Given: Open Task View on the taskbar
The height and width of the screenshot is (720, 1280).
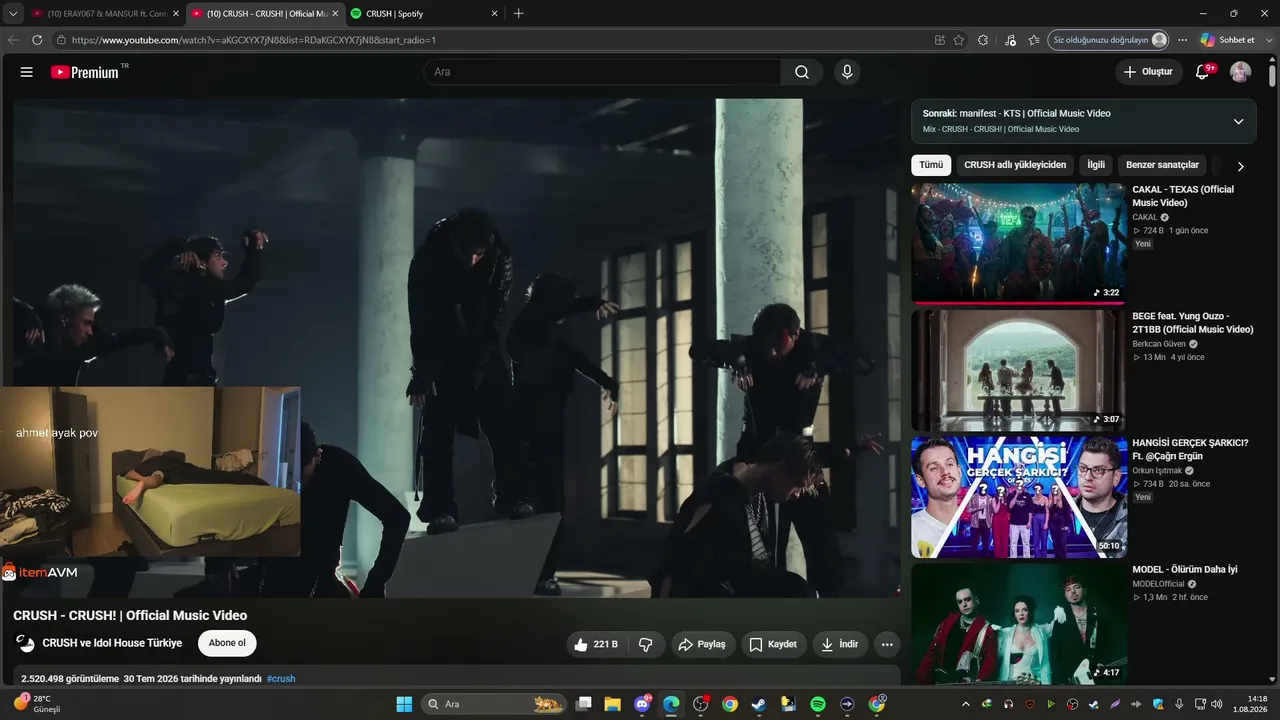Looking at the screenshot, I should tap(584, 704).
